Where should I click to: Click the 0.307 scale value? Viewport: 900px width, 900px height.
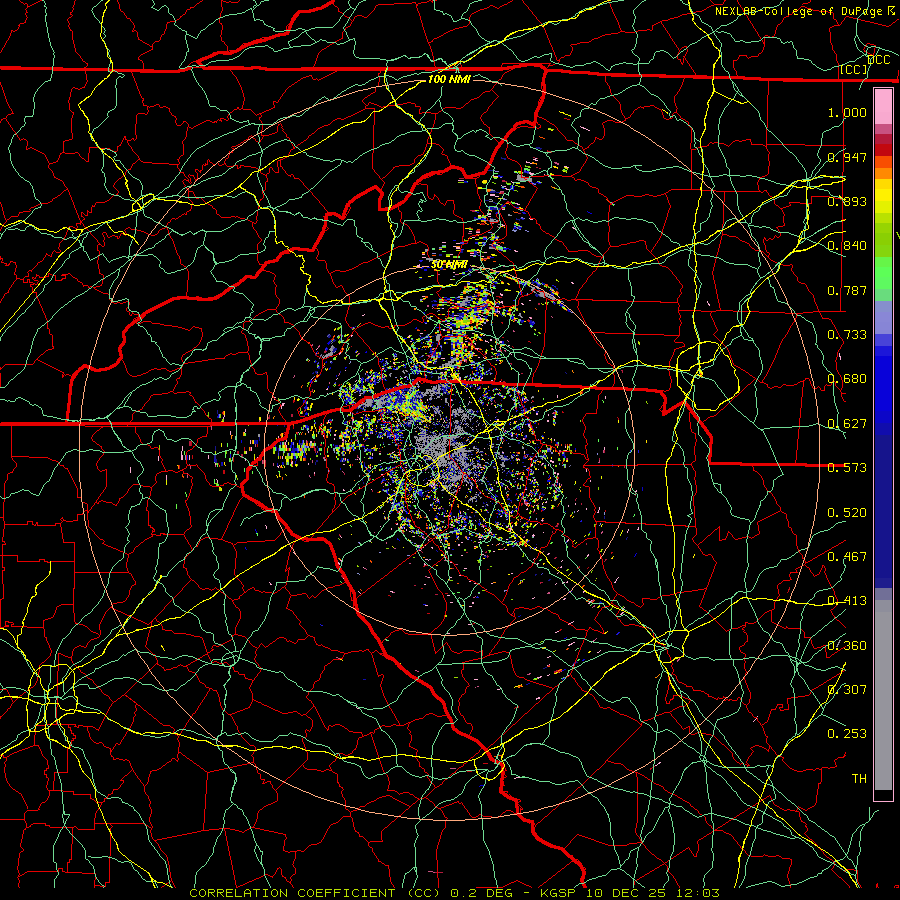[x=847, y=690]
